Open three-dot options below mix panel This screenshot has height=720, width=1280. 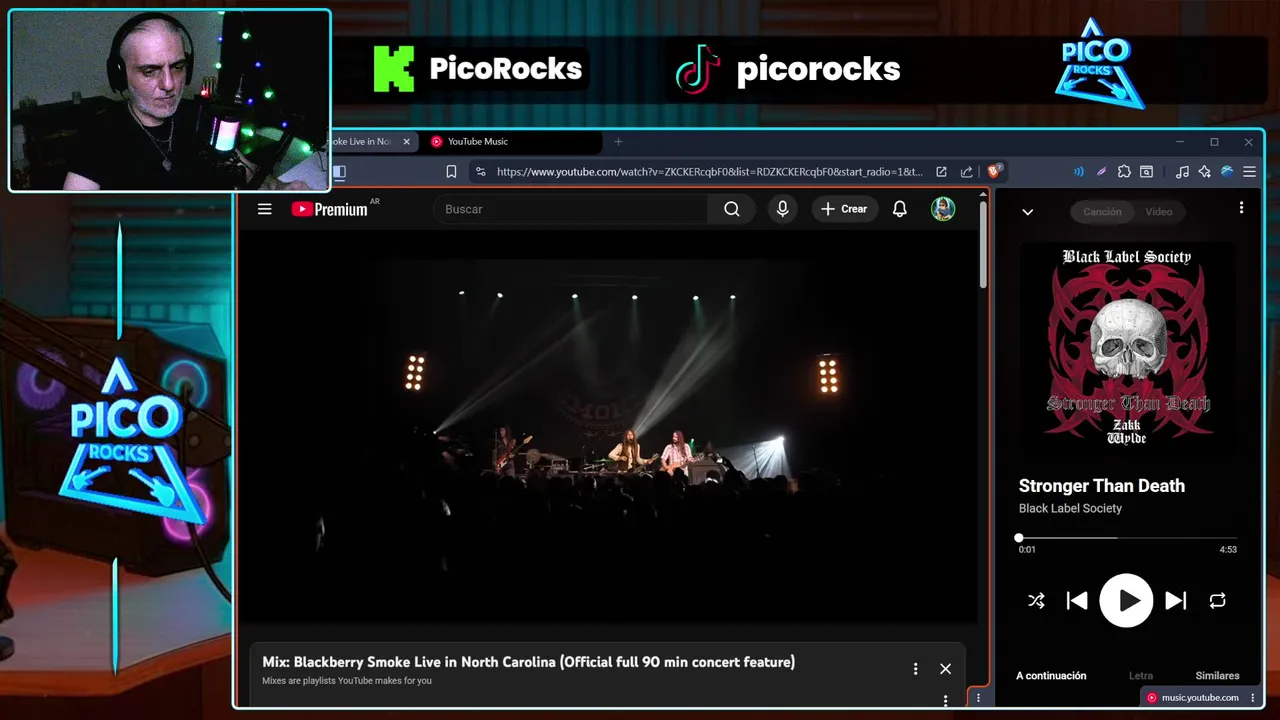pos(945,700)
